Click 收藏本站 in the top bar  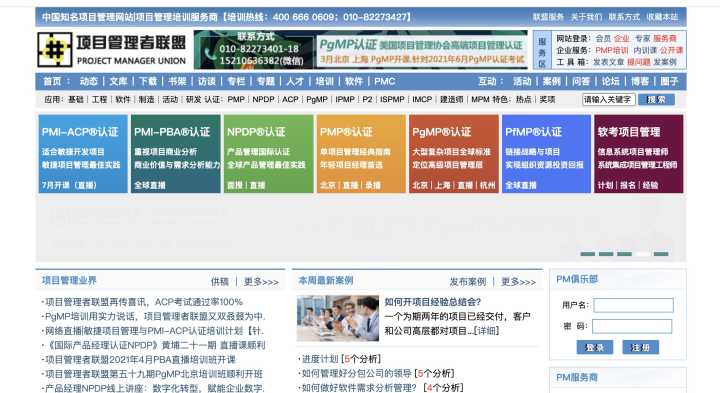pyautogui.click(x=662, y=17)
